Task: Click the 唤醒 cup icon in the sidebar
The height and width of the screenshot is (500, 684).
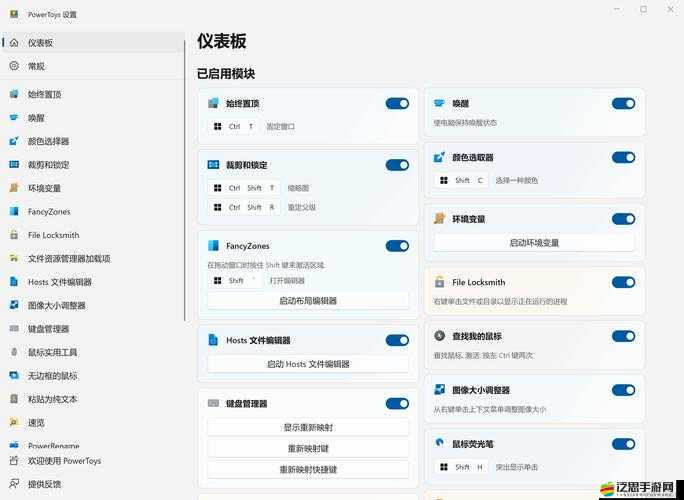Action: coord(14,117)
